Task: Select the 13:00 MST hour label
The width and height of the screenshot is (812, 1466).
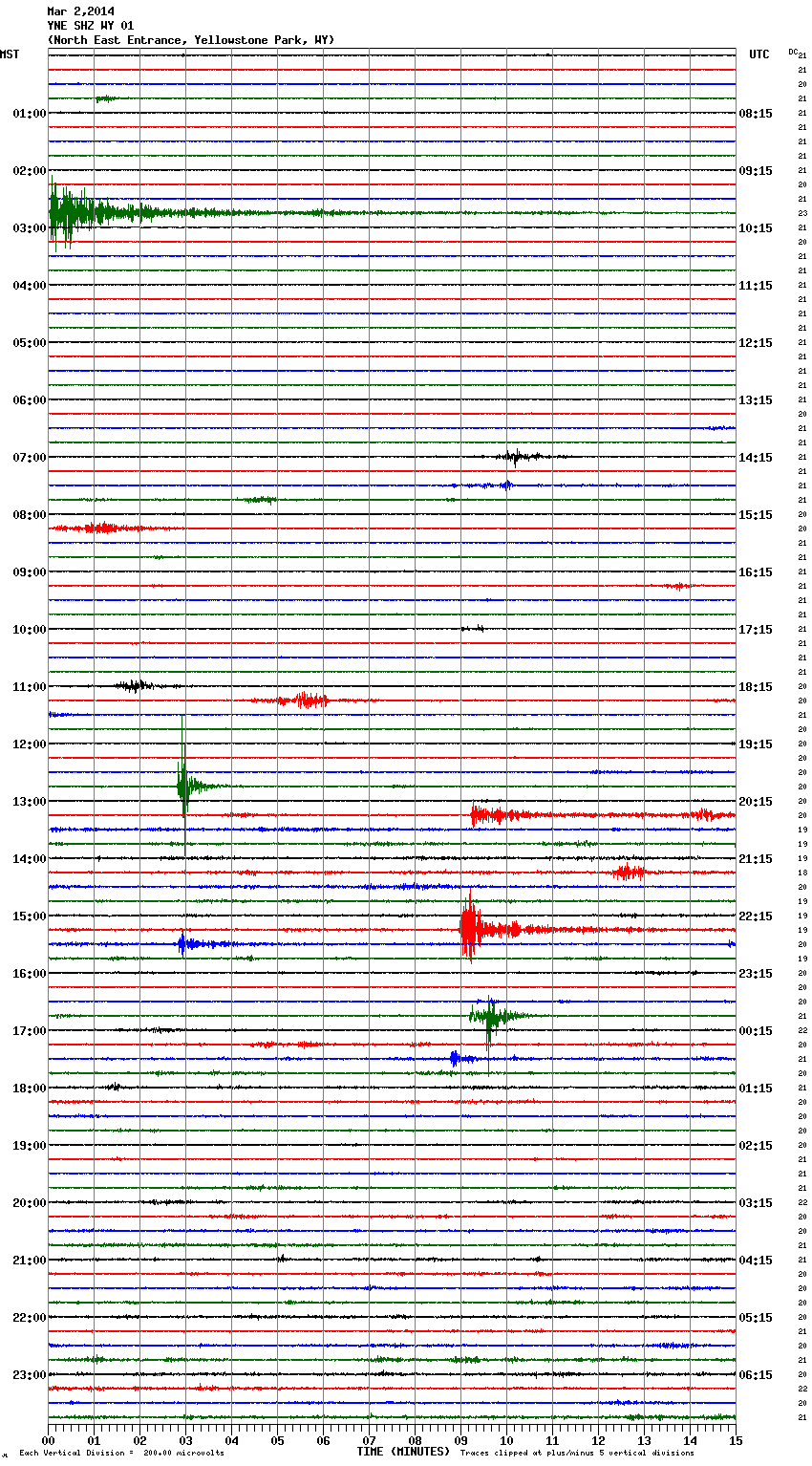Action: tap(30, 802)
